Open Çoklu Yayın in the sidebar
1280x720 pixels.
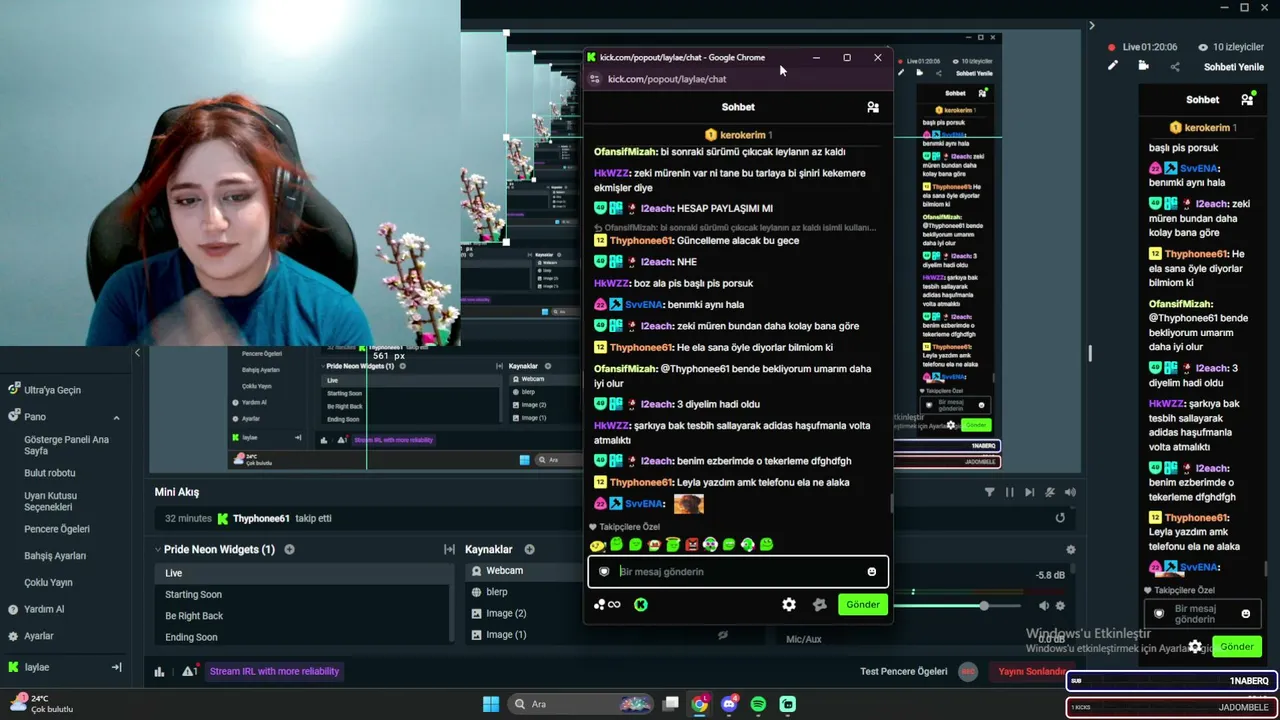(x=48, y=583)
